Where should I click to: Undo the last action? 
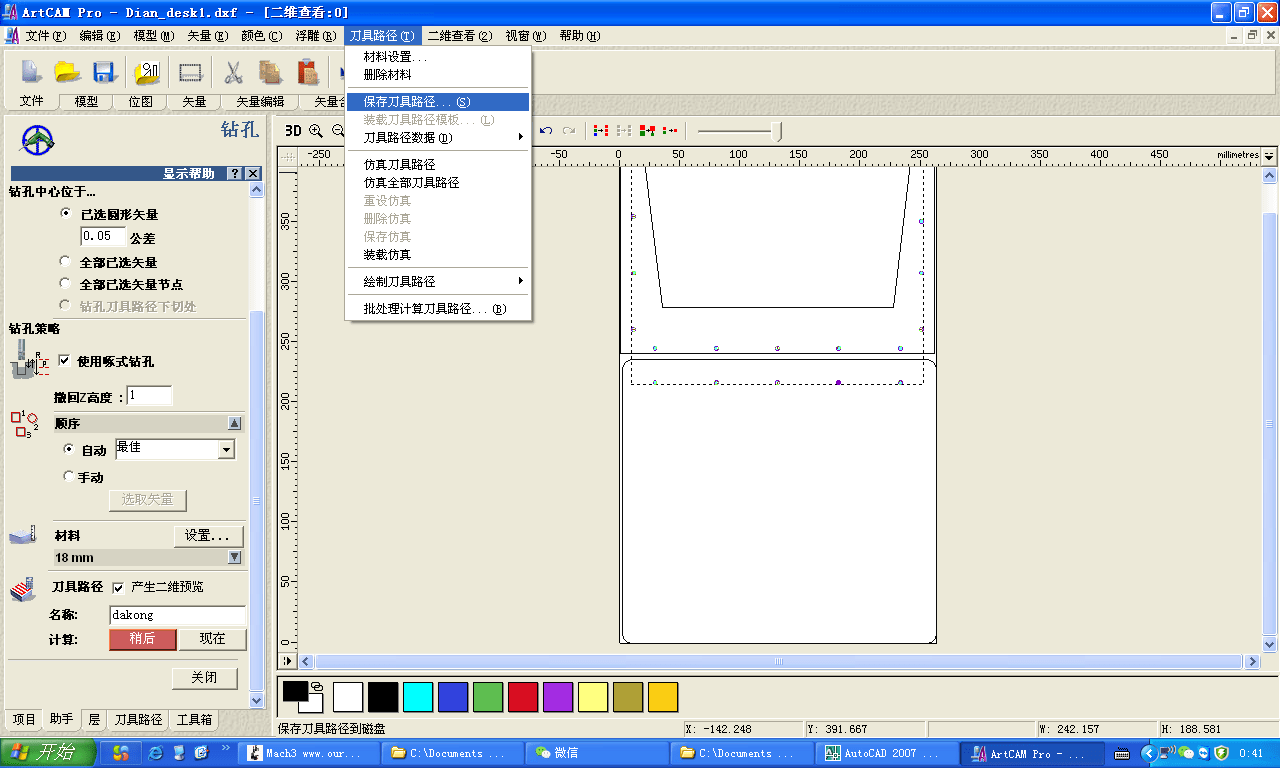[547, 130]
